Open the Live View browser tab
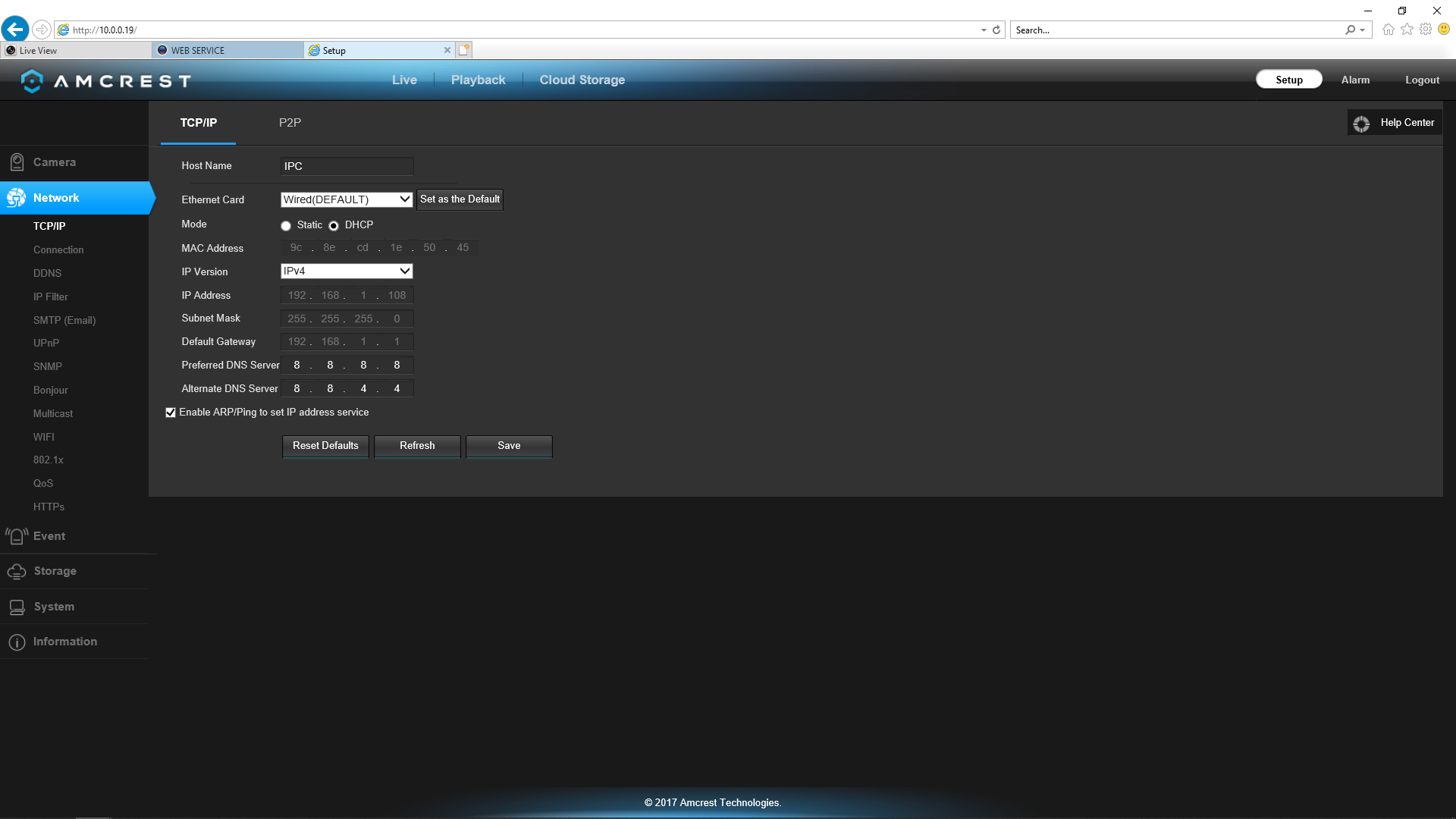Viewport: 1456px width, 819px height. (76, 51)
